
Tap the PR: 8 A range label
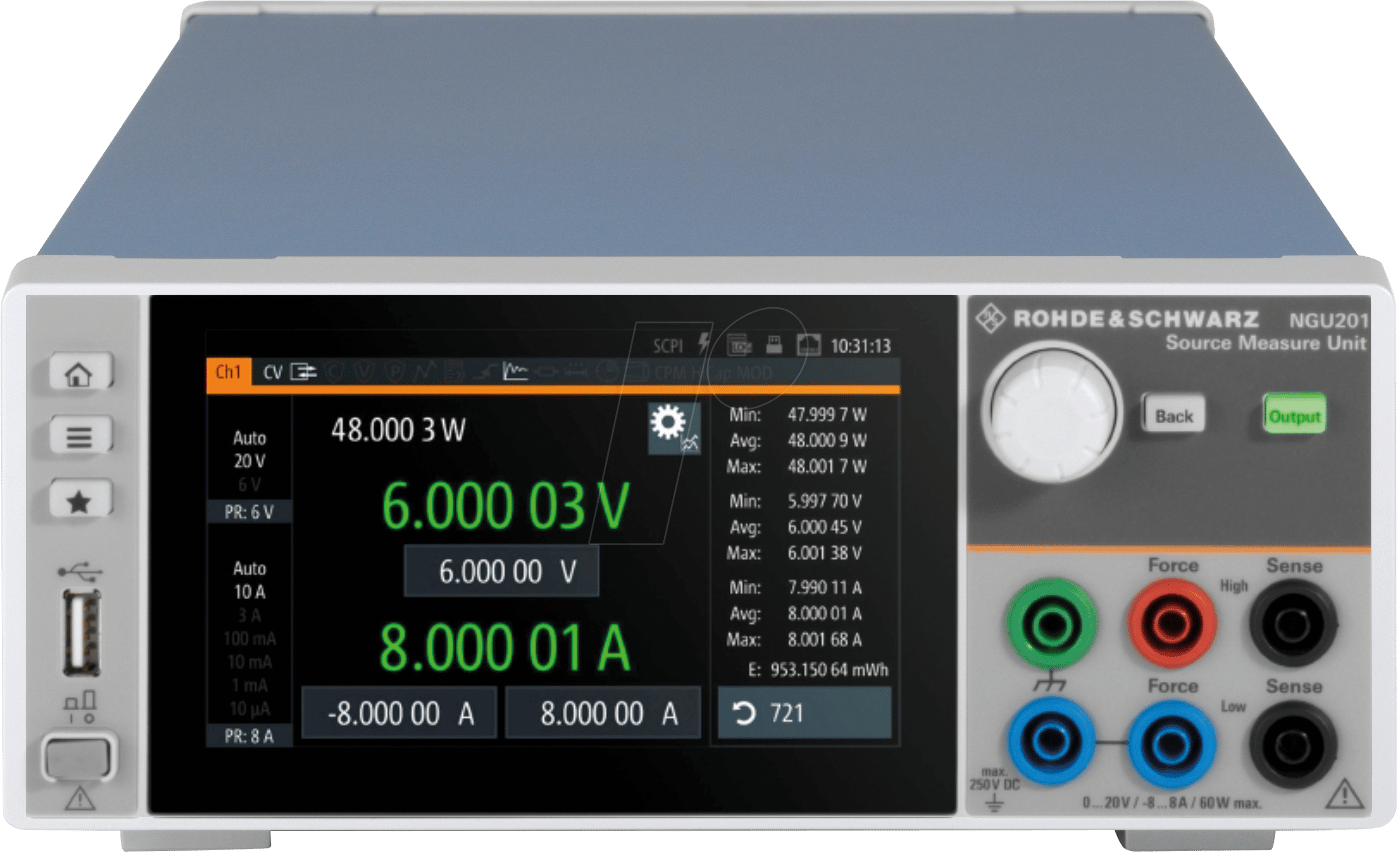(250, 736)
